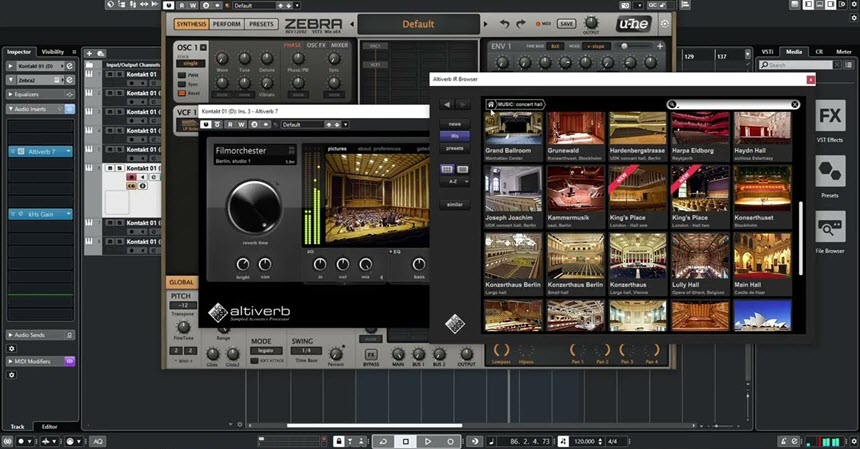860x449 pixels.
Task: Open the Editor tab at bottom left
Action: point(49,427)
